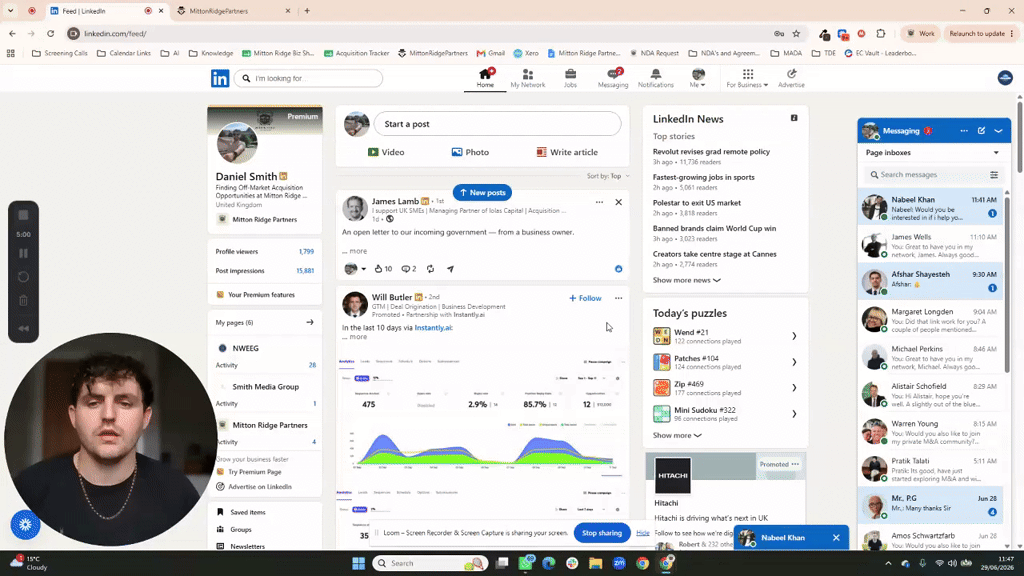The image size is (1024, 576).
Task: Repost James Lamb's post
Action: pos(430,269)
